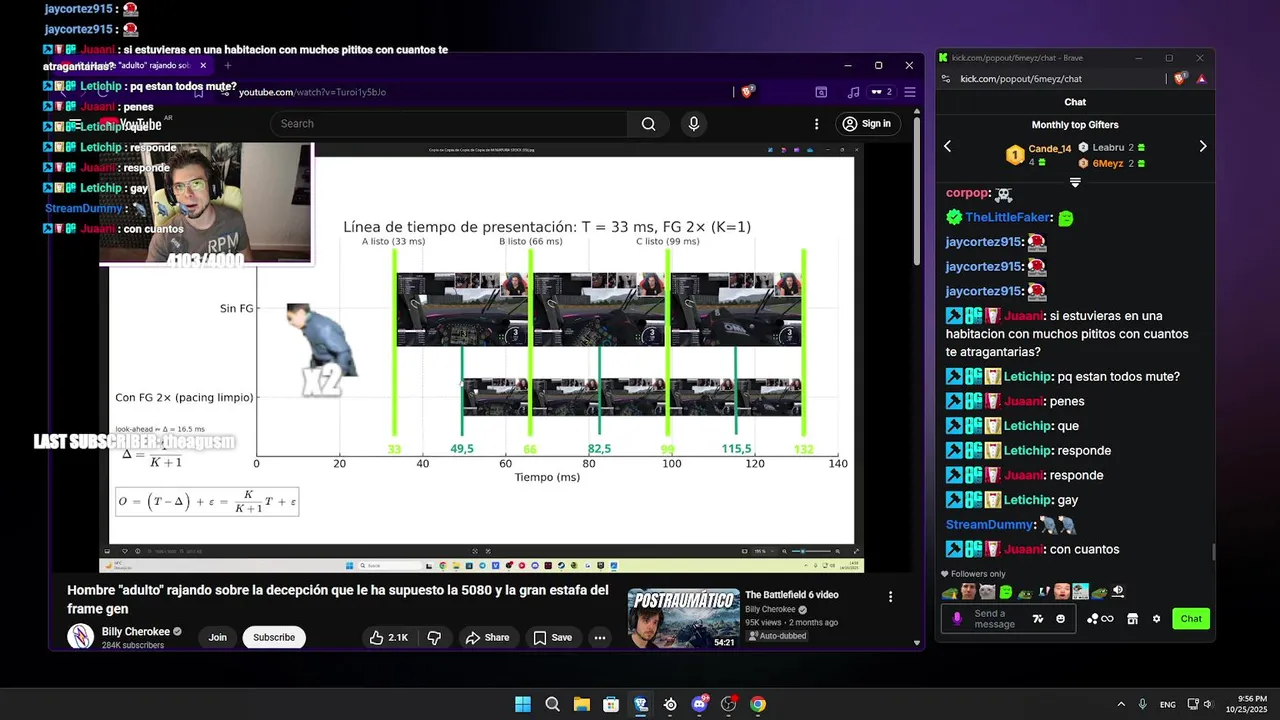Click username TheLittleFaker in chat
The height and width of the screenshot is (720, 1280).
pyautogui.click(x=1007, y=217)
